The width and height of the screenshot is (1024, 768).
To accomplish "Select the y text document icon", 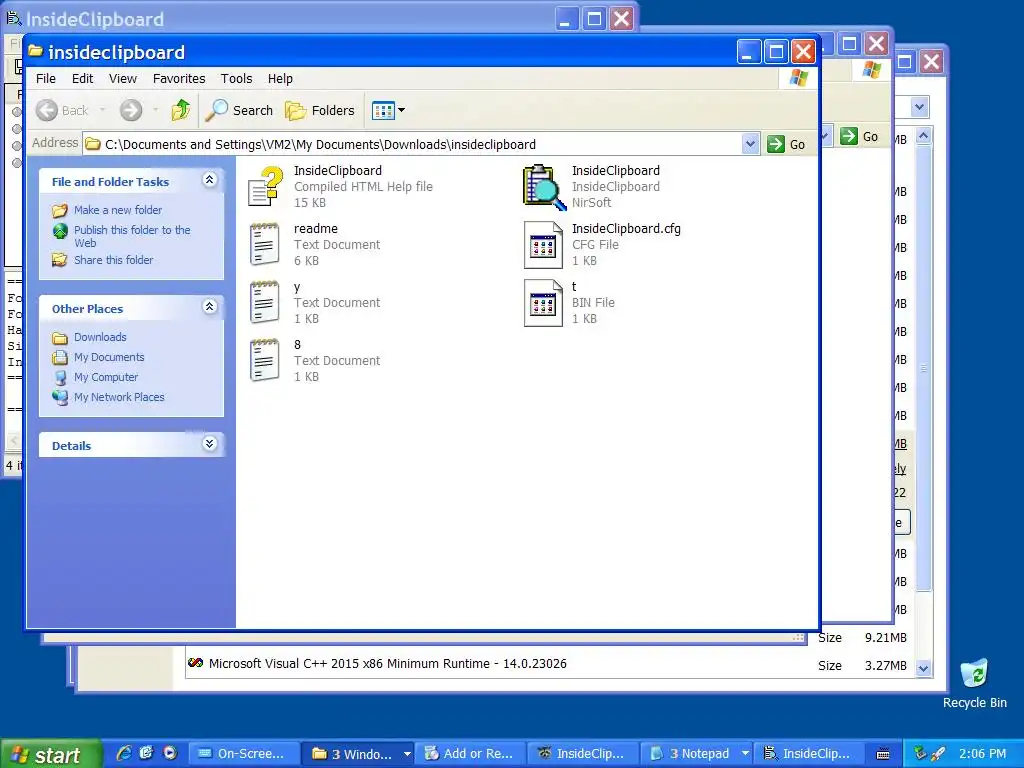I will (x=264, y=302).
